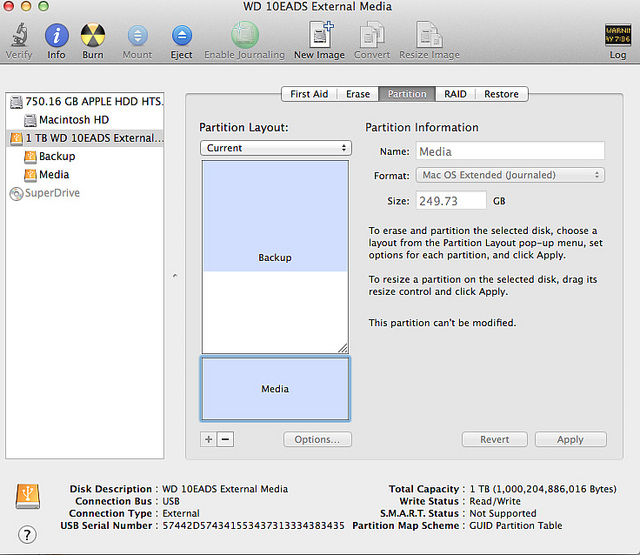This screenshot has width=640, height=555.
Task: Click the Write Status Read/Write value
Action: coord(495,501)
